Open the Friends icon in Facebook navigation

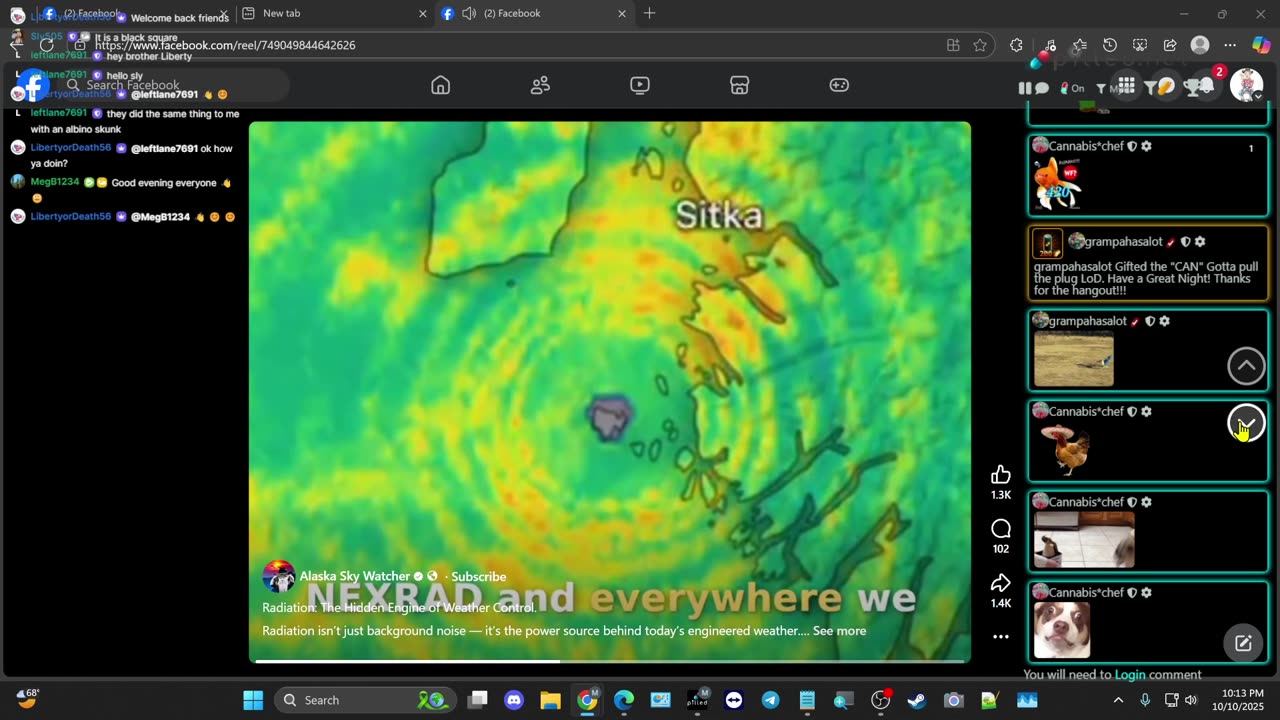click(540, 85)
